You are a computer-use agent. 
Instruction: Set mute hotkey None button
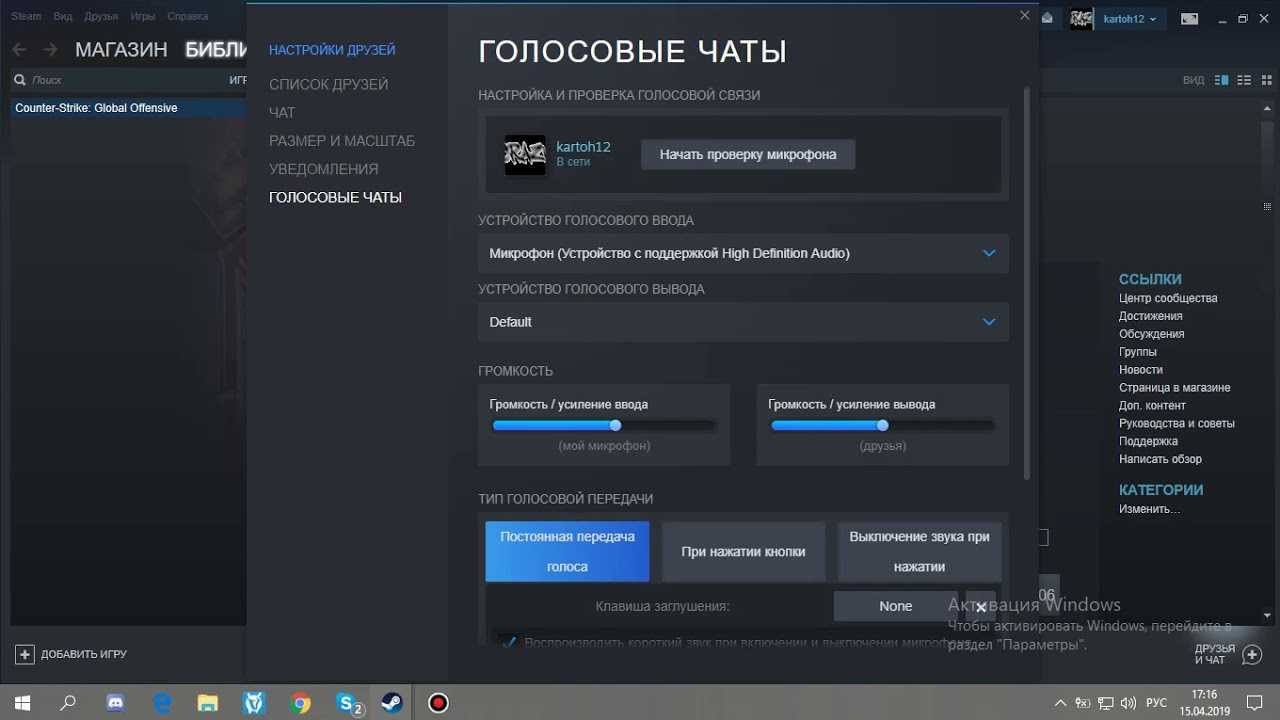point(896,606)
